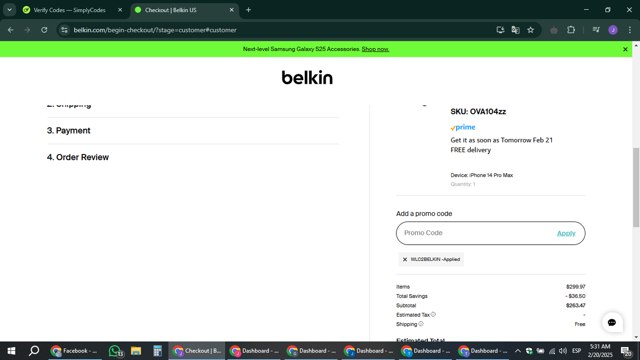Bookmark this page with the star icon

tap(531, 30)
